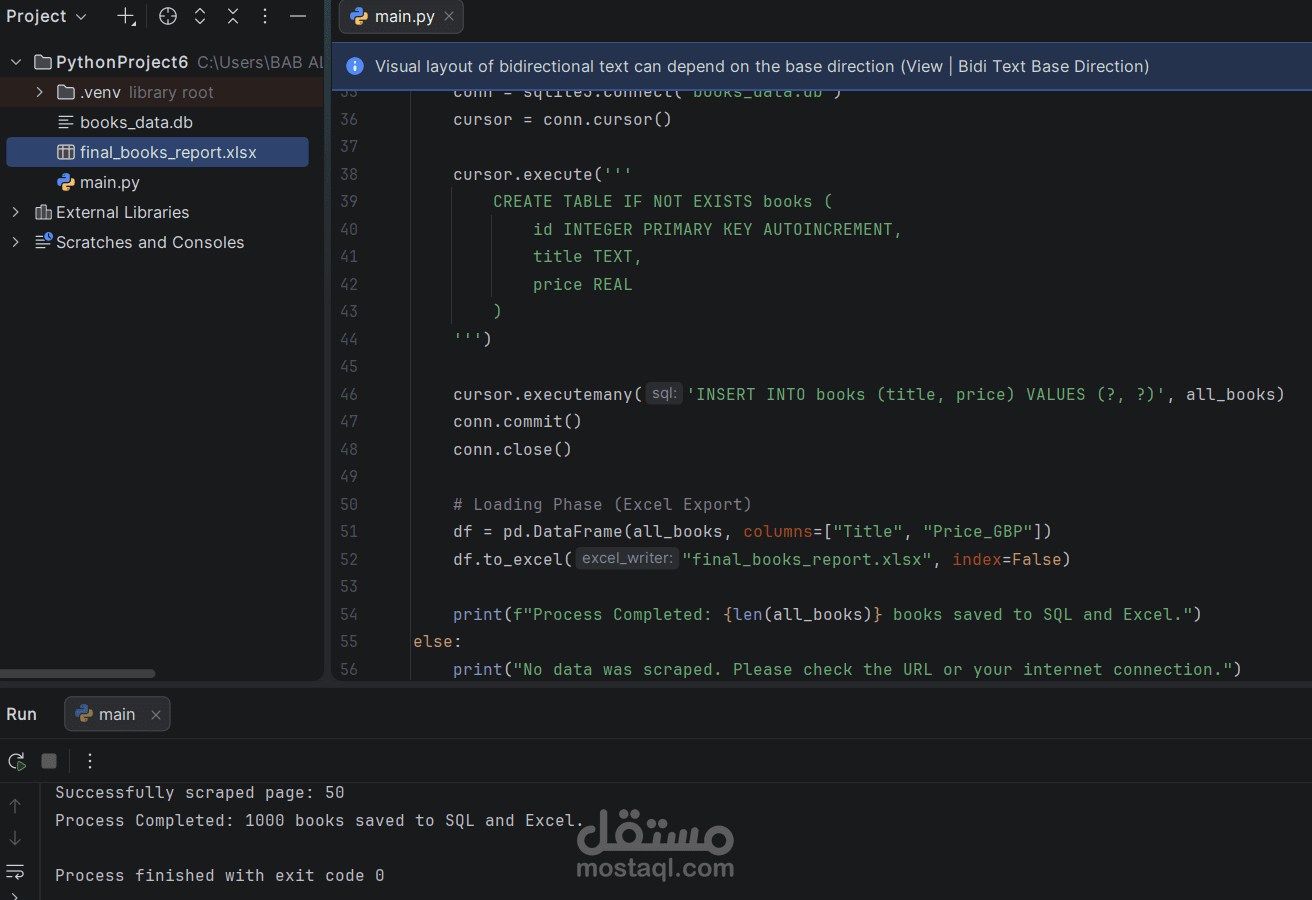
Task: Click the 'conn.close()' code line
Action: click(x=512, y=449)
